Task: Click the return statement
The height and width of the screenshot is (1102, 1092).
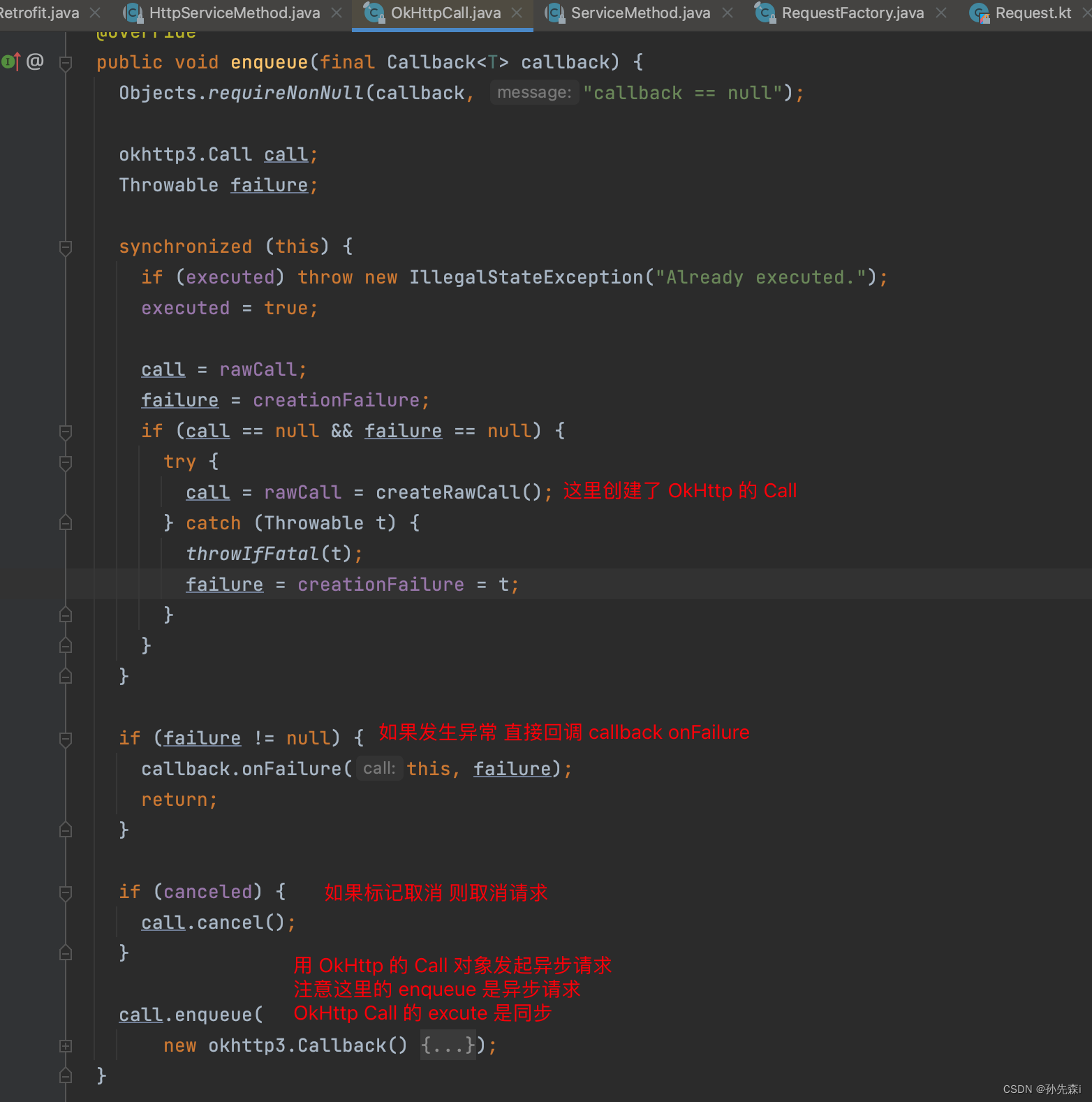Action: [x=179, y=800]
